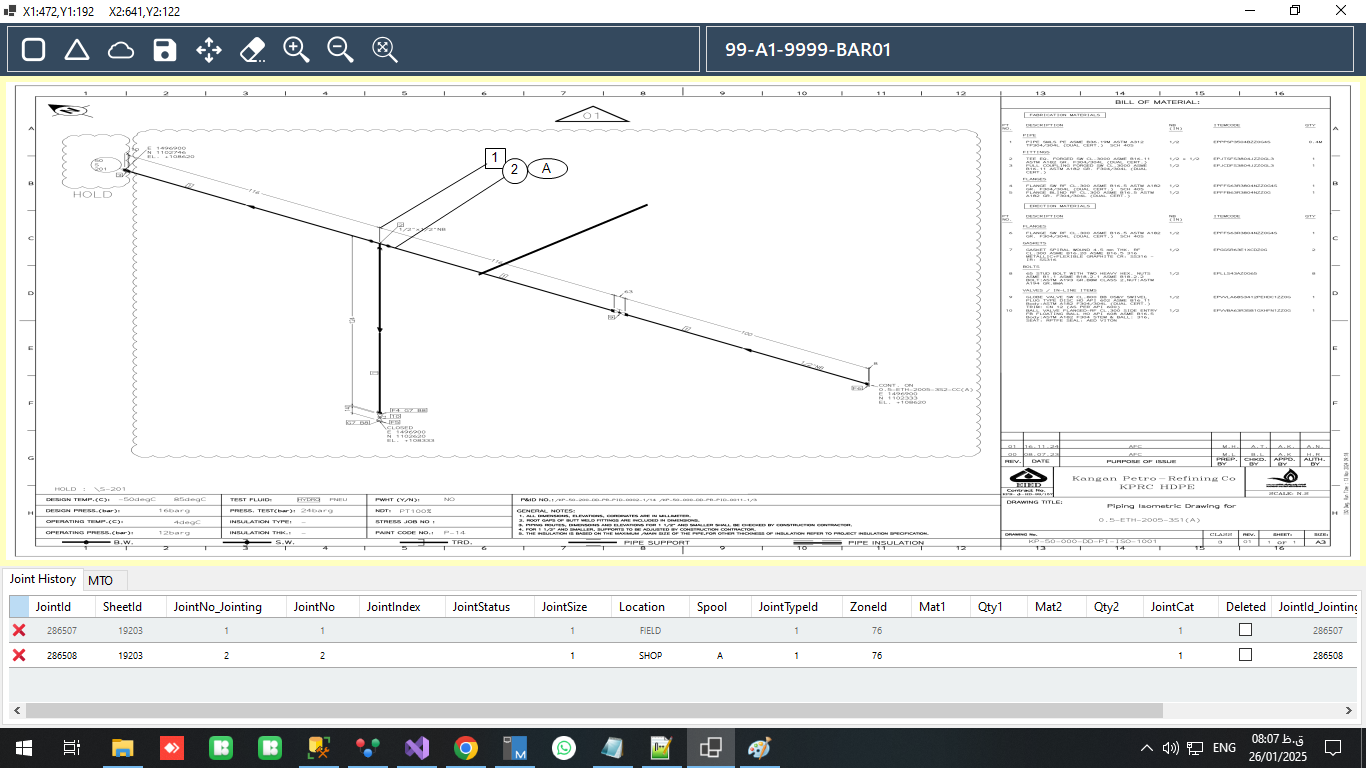
Task: Sort by Deleted column header
Action: tap(1245, 606)
